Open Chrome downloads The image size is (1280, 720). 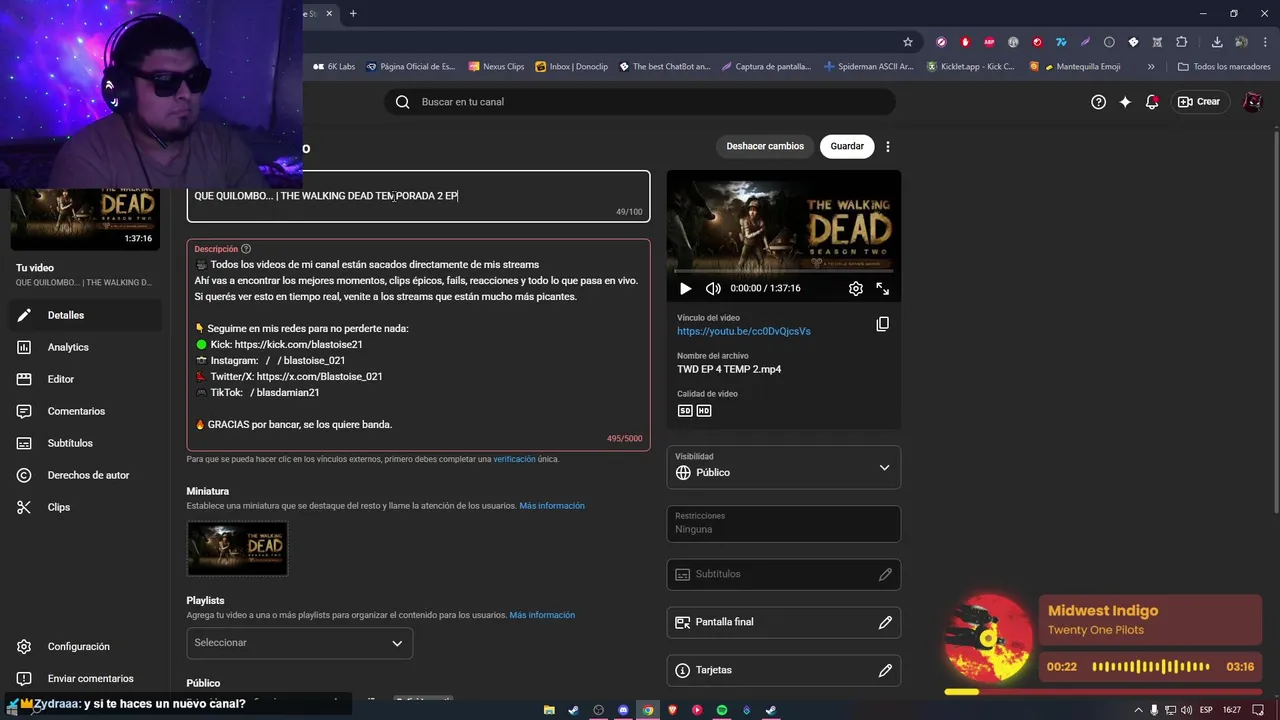coord(1217,42)
